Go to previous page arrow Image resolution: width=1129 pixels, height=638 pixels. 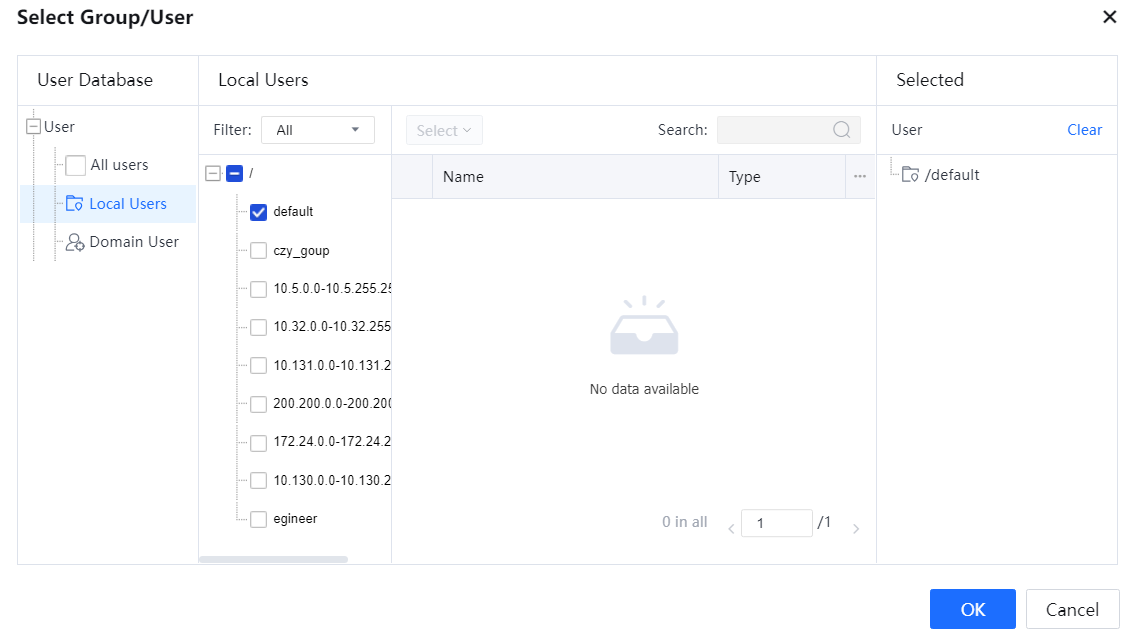(731, 528)
